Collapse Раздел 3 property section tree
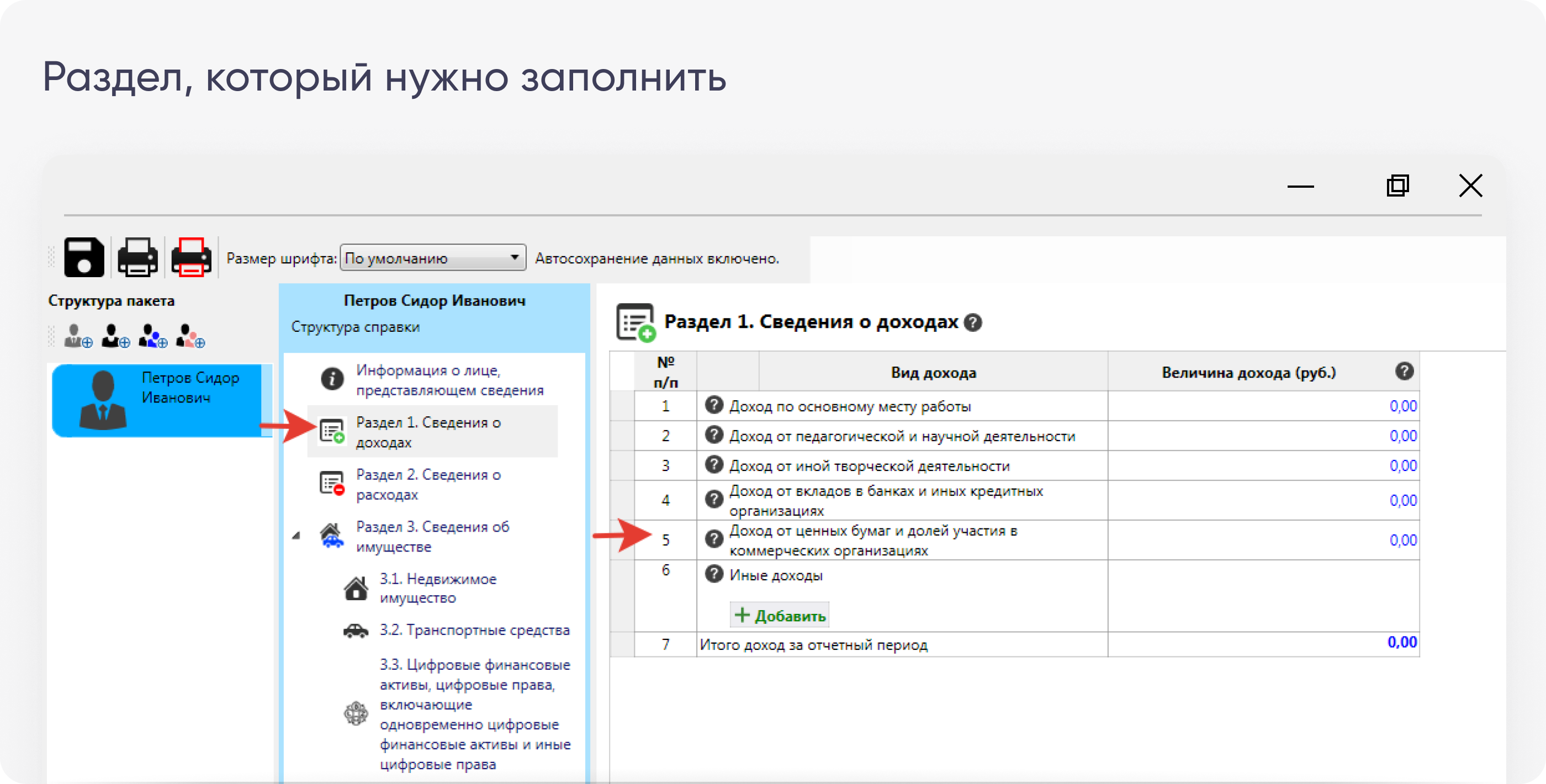The height and width of the screenshot is (784, 1546). 297,536
